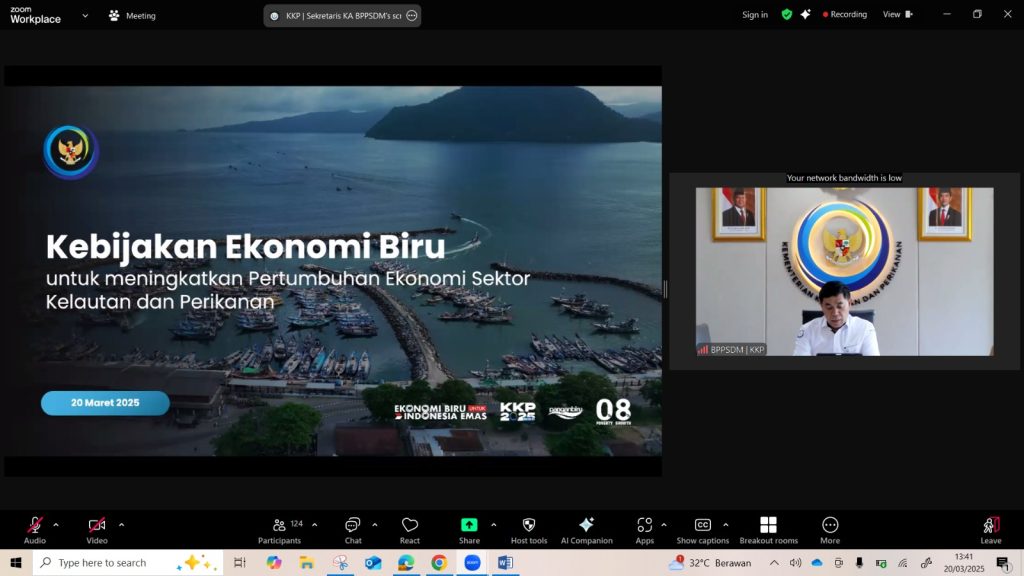Click the green Share screen icon
Image resolution: width=1024 pixels, height=576 pixels.
point(469,526)
